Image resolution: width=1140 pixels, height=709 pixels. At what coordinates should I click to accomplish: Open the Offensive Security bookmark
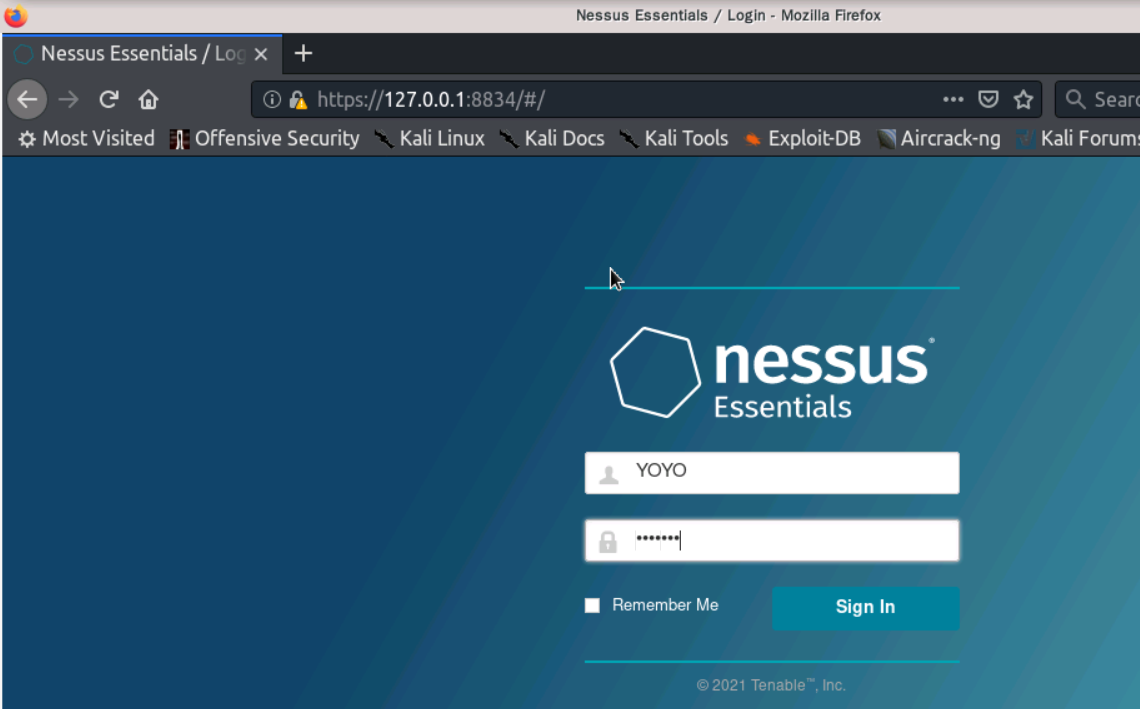tap(265, 139)
